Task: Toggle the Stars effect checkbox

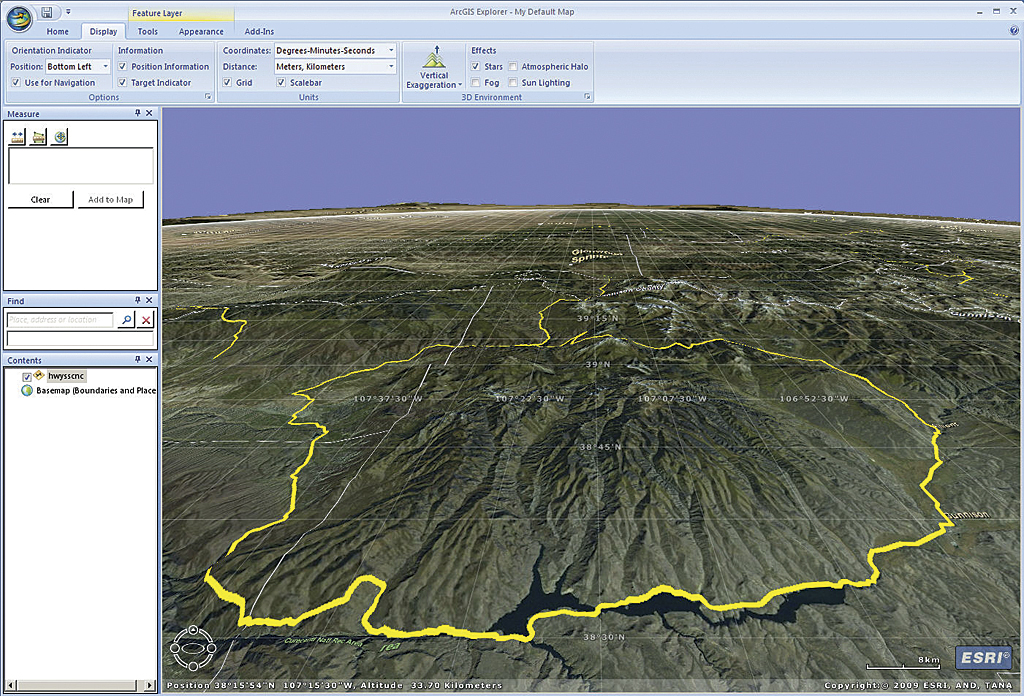Action: (475, 67)
